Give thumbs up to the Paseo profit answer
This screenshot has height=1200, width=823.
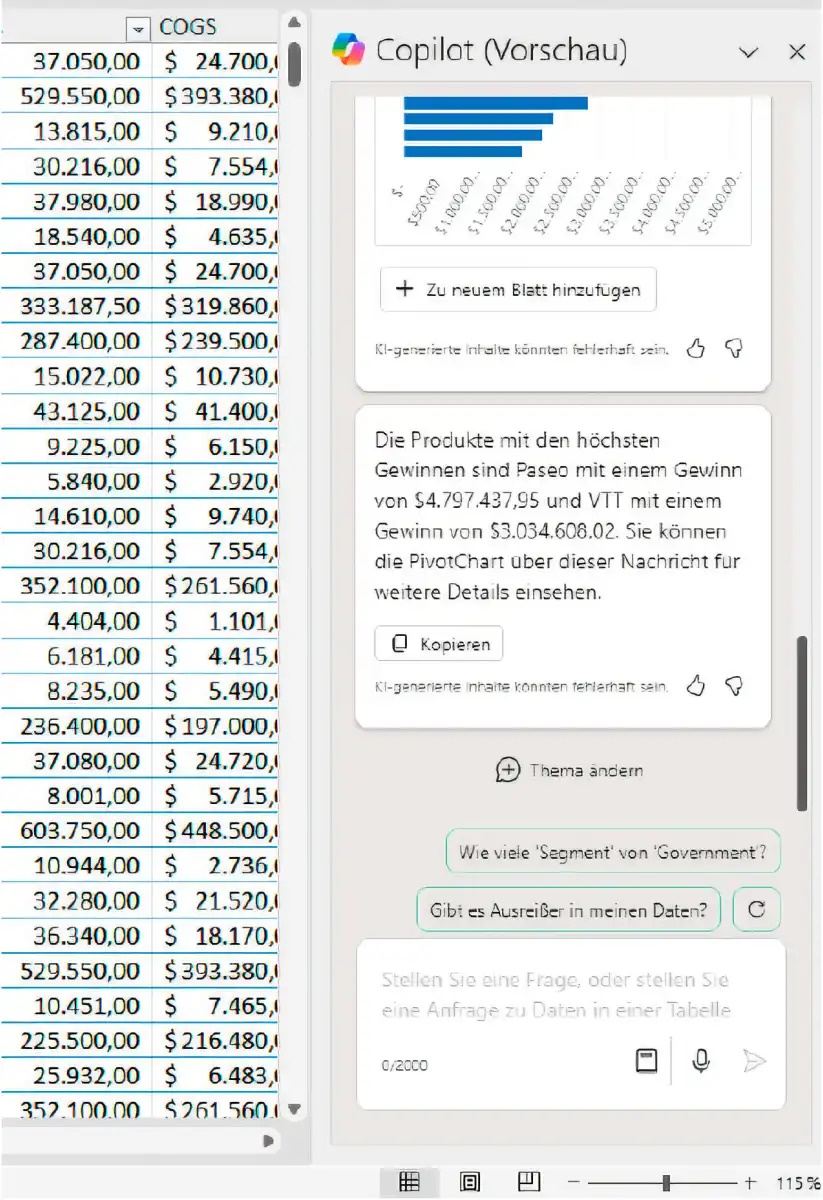(x=696, y=685)
